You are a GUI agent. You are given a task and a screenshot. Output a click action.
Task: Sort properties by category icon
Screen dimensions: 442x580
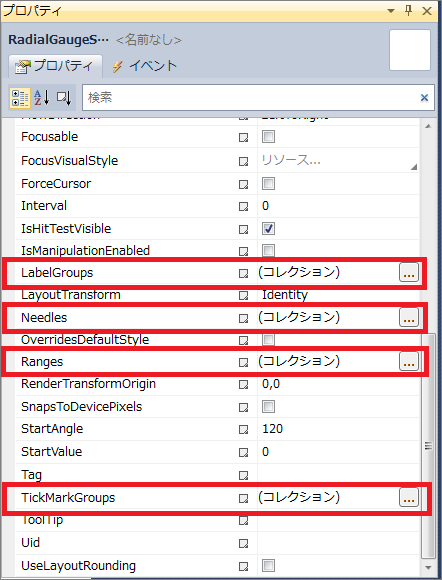coord(20,98)
